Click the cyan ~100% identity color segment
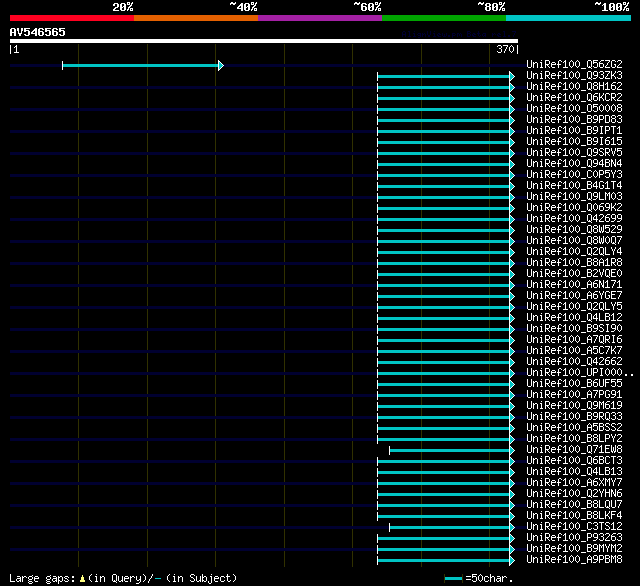Screen dimensions: 640x586 [568, 18]
